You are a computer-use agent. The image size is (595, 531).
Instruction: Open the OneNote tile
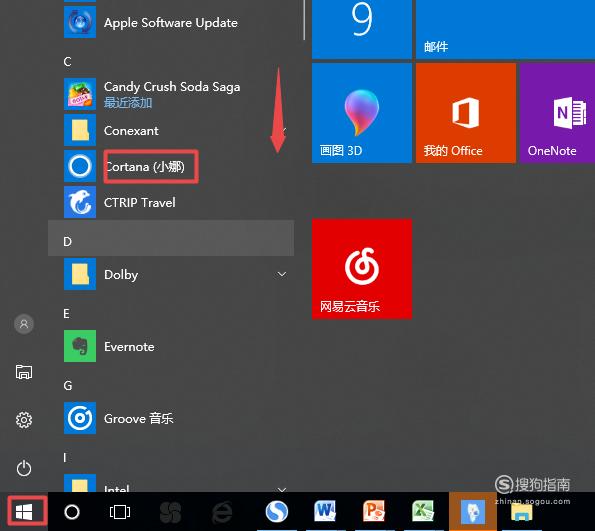pos(557,113)
